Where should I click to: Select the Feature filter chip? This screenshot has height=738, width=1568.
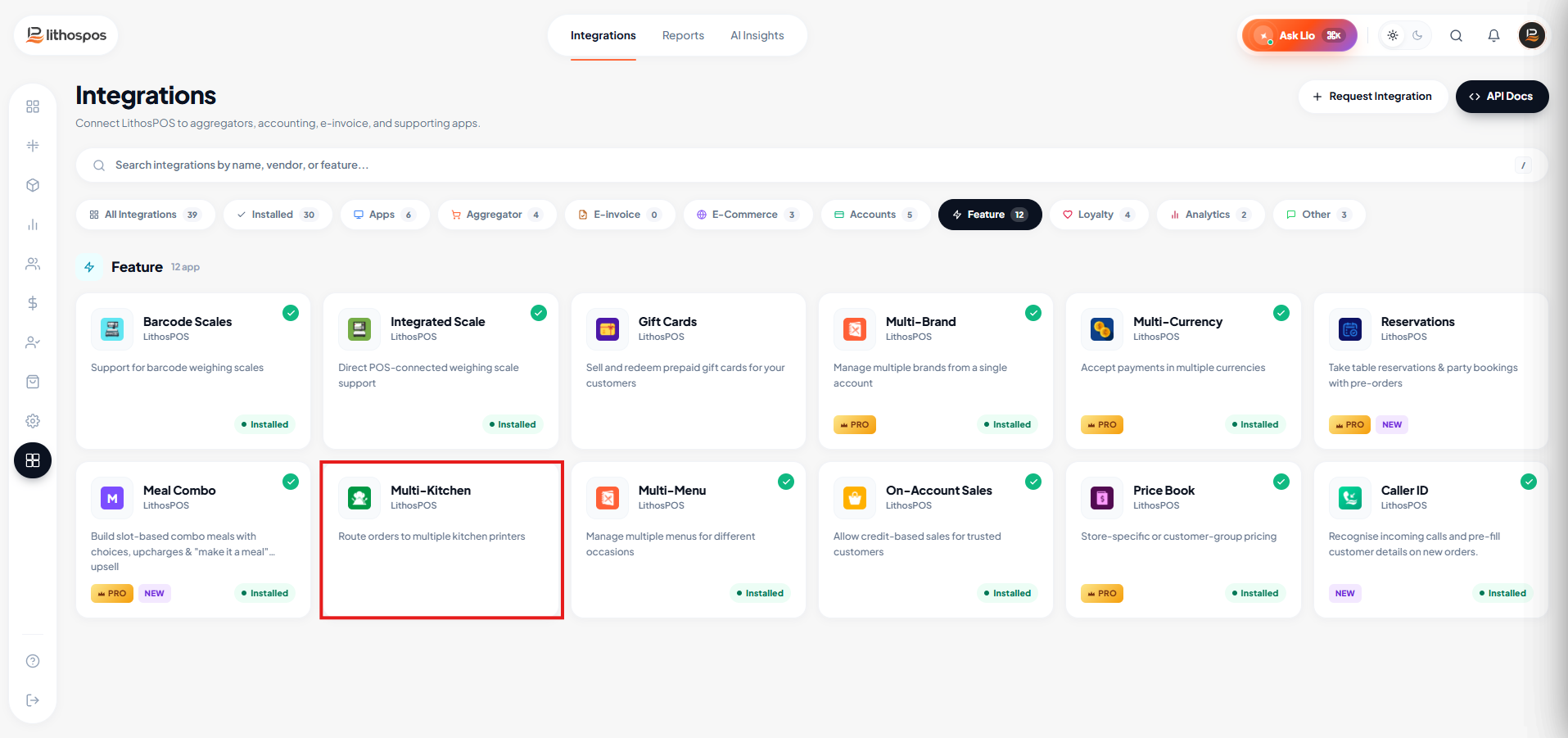tap(990, 215)
